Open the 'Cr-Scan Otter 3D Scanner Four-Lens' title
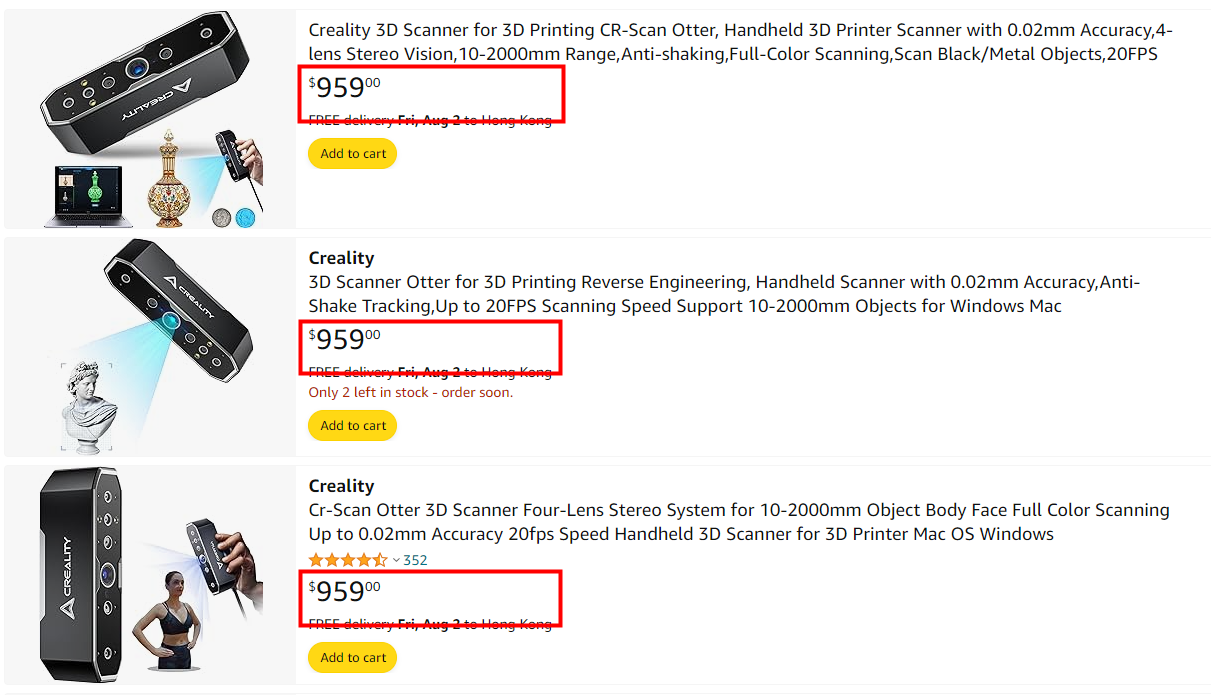The image size is (1211, 695). tap(739, 522)
